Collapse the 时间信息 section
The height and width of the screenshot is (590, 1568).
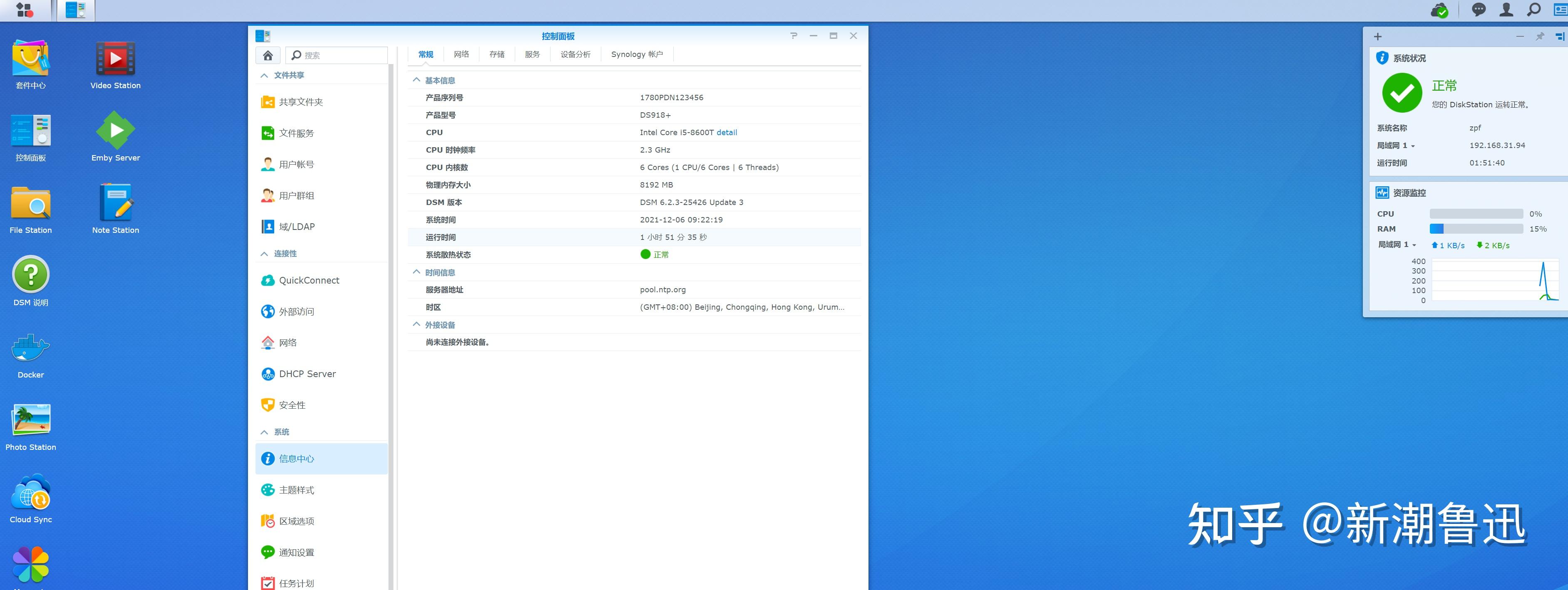click(417, 272)
